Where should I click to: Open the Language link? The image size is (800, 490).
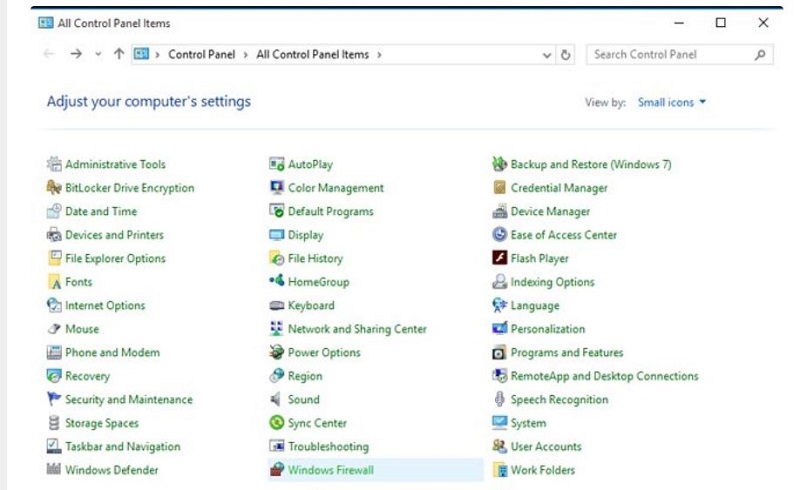click(535, 305)
